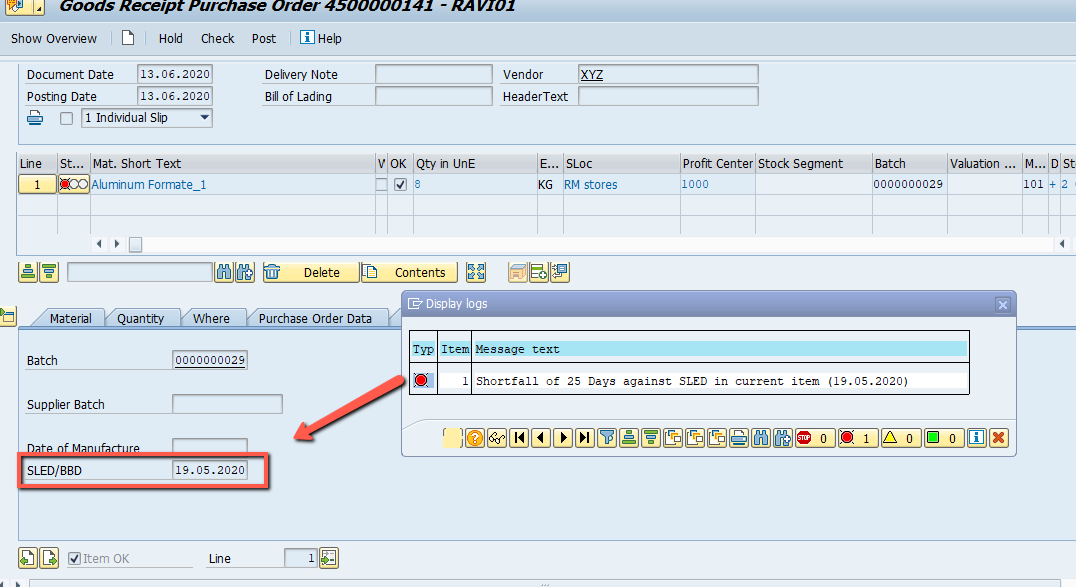Enable the checkbox beside the print icon
Screen dimensions: 1076x587
tap(65, 117)
